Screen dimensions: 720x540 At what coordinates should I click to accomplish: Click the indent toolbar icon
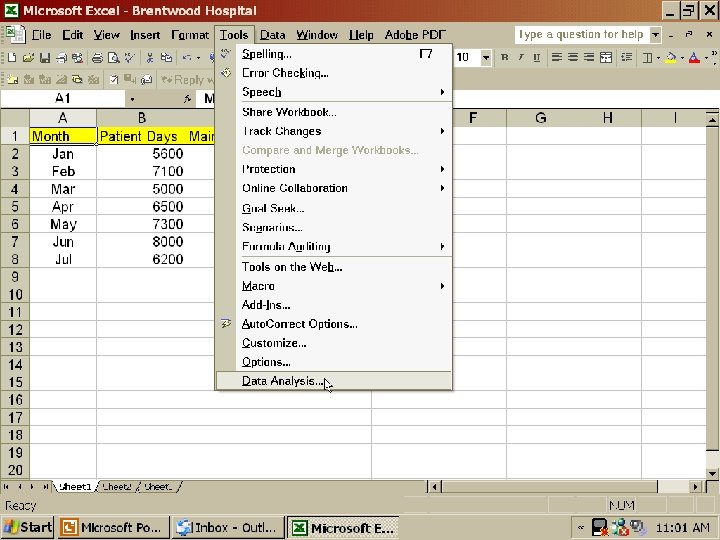[x=626, y=57]
